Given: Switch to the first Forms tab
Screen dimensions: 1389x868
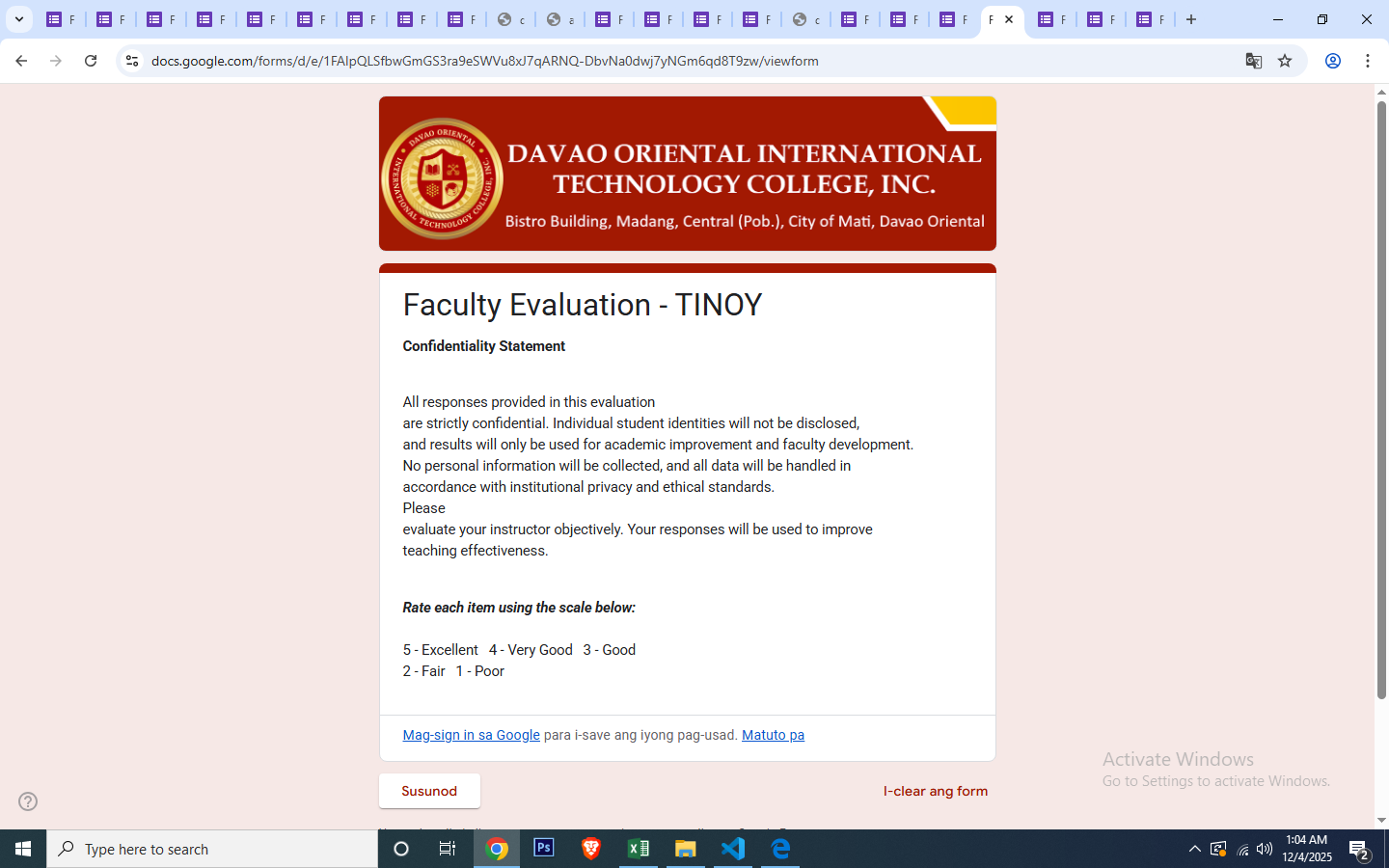Looking at the screenshot, I should (60, 19).
